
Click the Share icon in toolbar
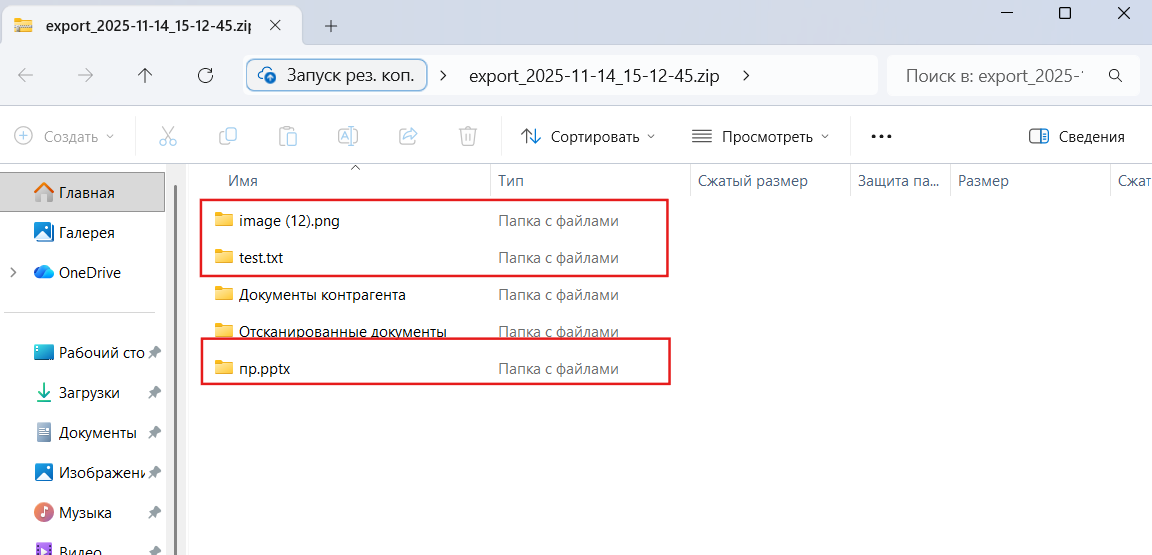[408, 136]
